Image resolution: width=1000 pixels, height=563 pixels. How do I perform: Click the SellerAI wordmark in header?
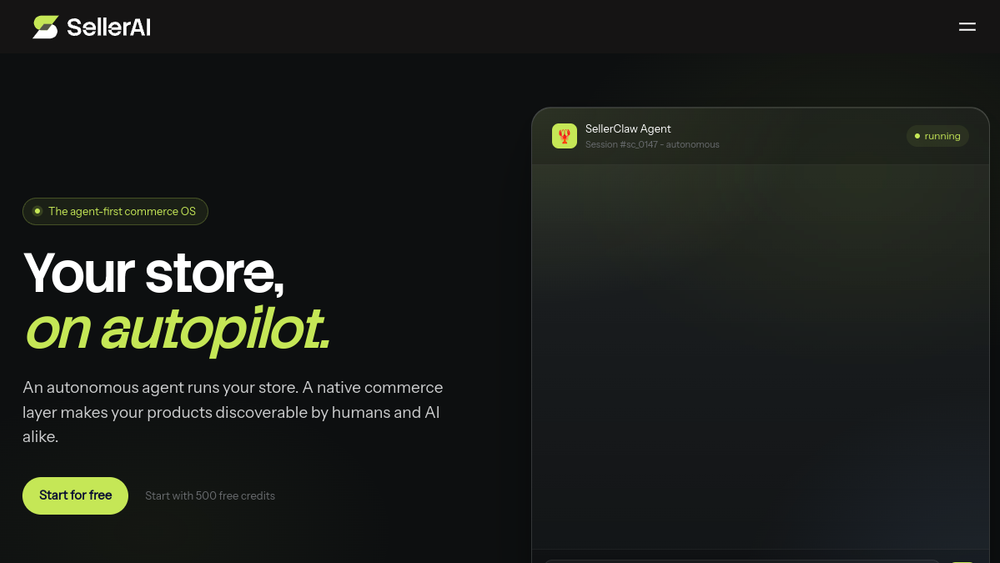[x=108, y=27]
